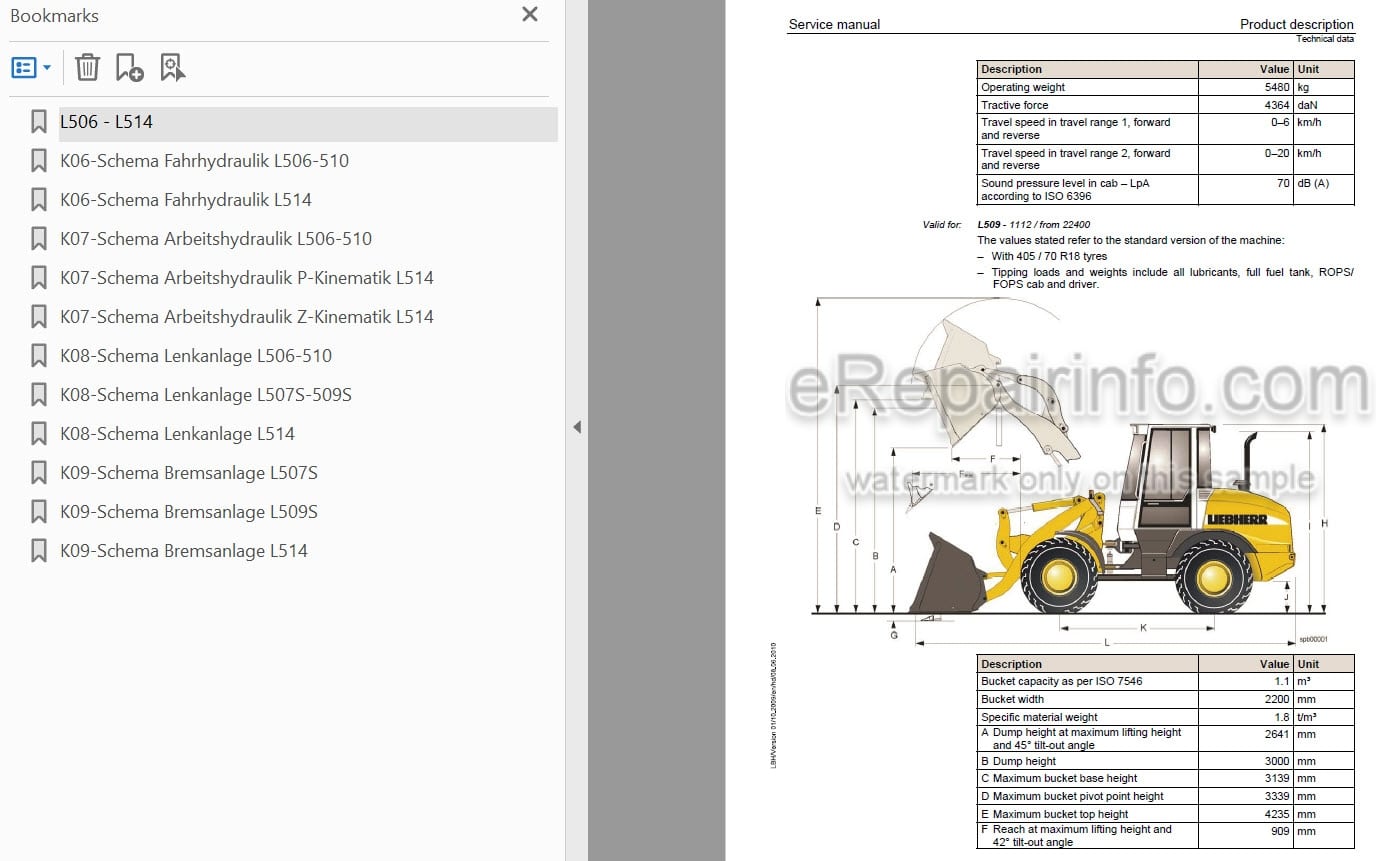Viewport: 1376px width, 861px height.
Task: Click bookmark icon beside K06-Schema Fahrhydraulik L506-510
Action: pos(39,161)
